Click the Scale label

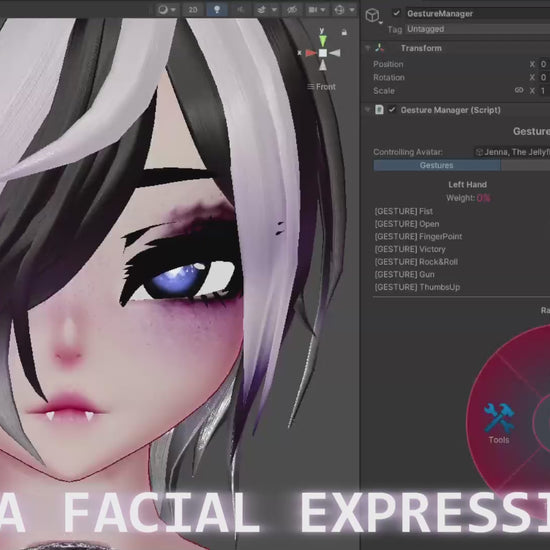pos(384,91)
